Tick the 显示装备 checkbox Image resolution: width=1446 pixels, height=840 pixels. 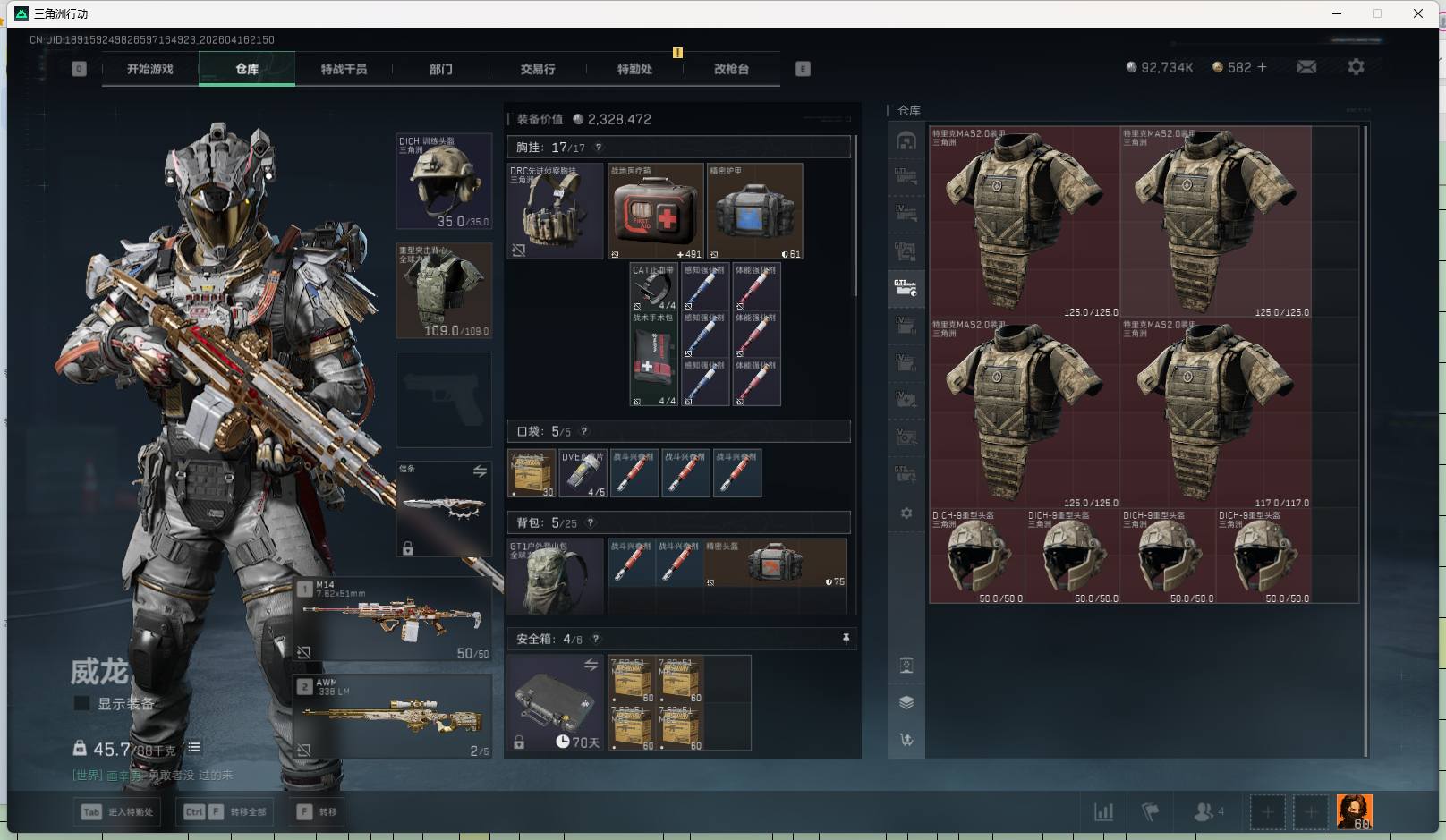pyautogui.click(x=81, y=704)
